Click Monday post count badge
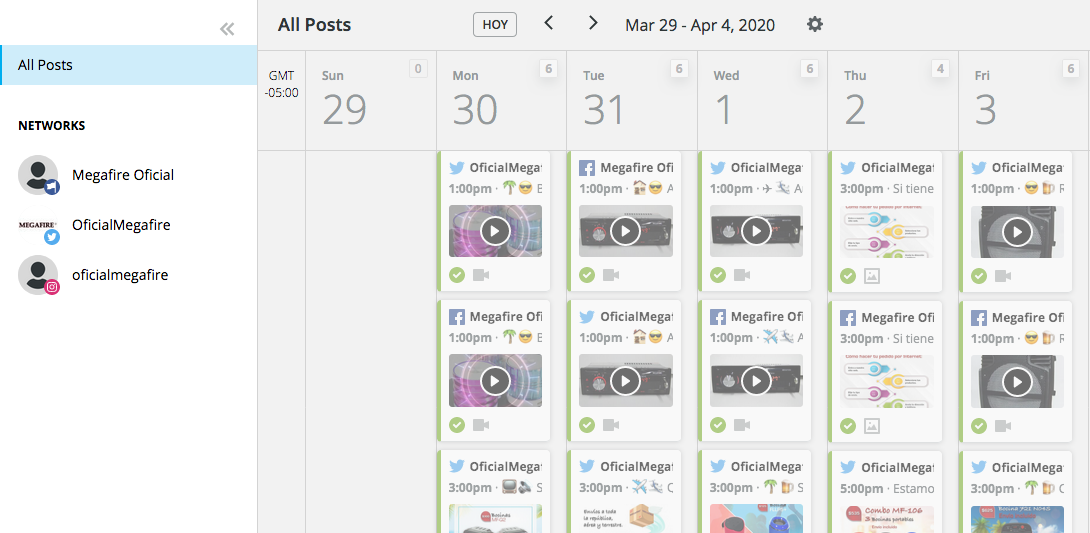 click(x=548, y=69)
